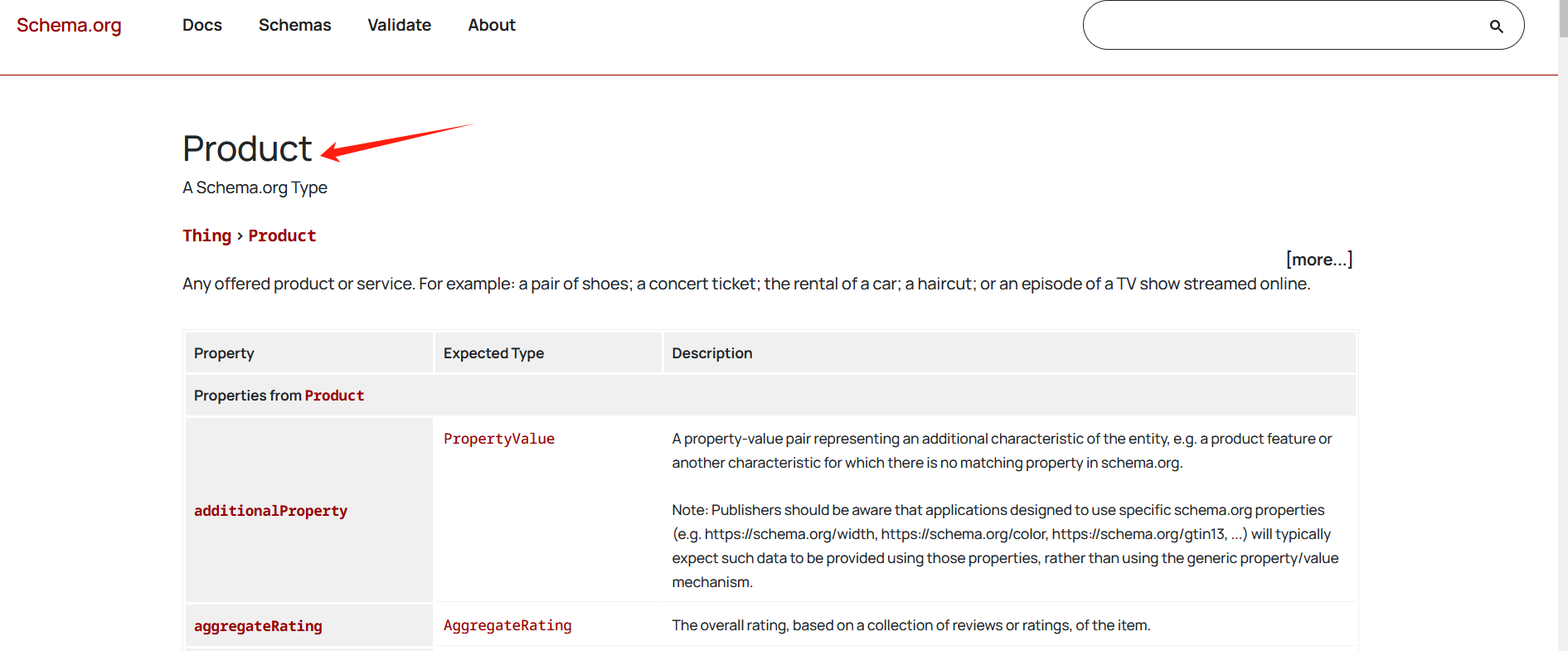Screen dimensions: 1568x651
Task: Open the Validate menu item
Action: coord(399,26)
